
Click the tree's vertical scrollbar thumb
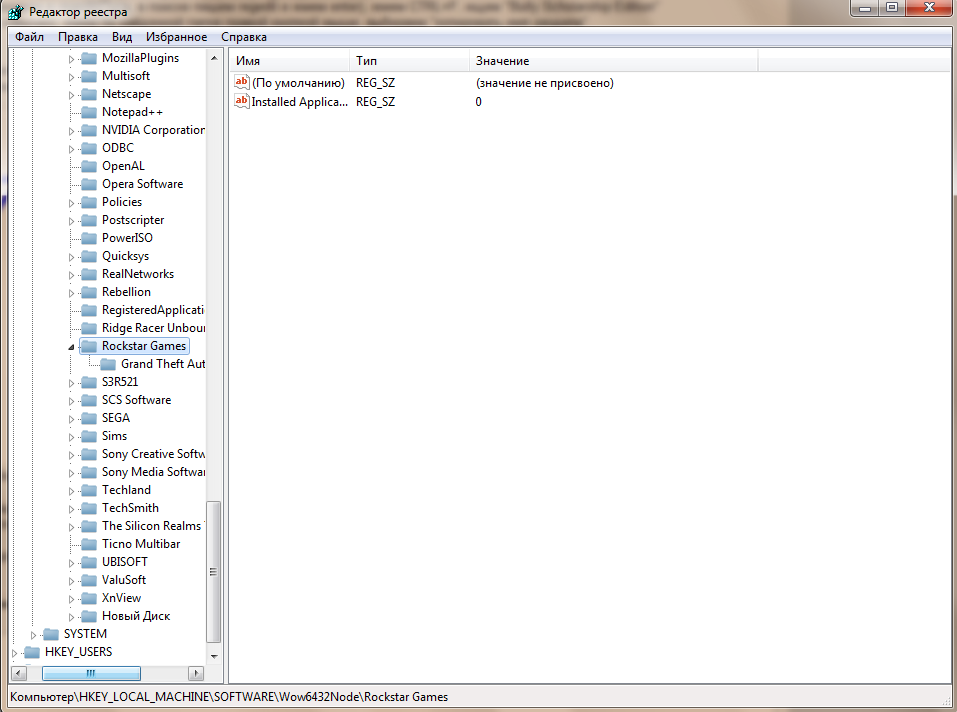coord(214,572)
